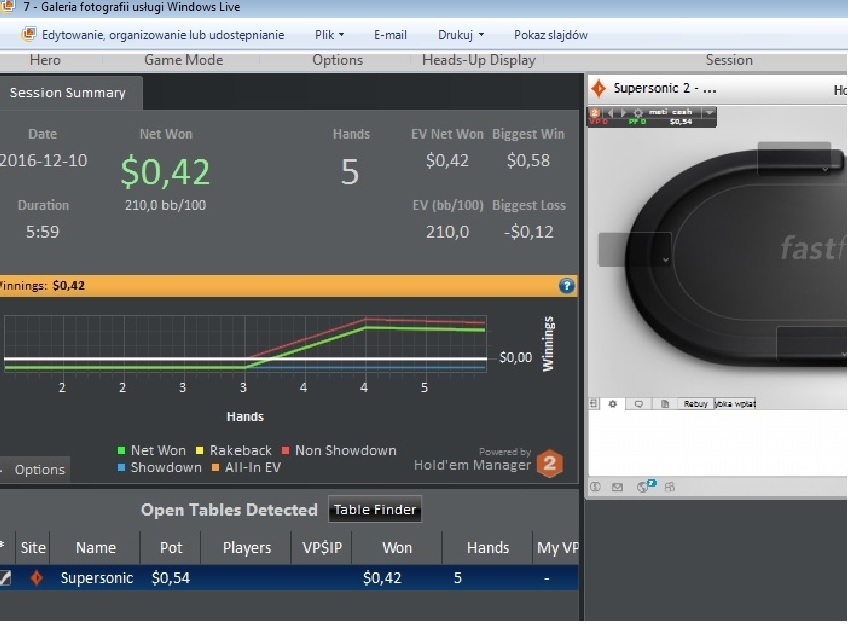Sort by the Pot column header
Screen dimensions: 848x626
[x=171, y=548]
